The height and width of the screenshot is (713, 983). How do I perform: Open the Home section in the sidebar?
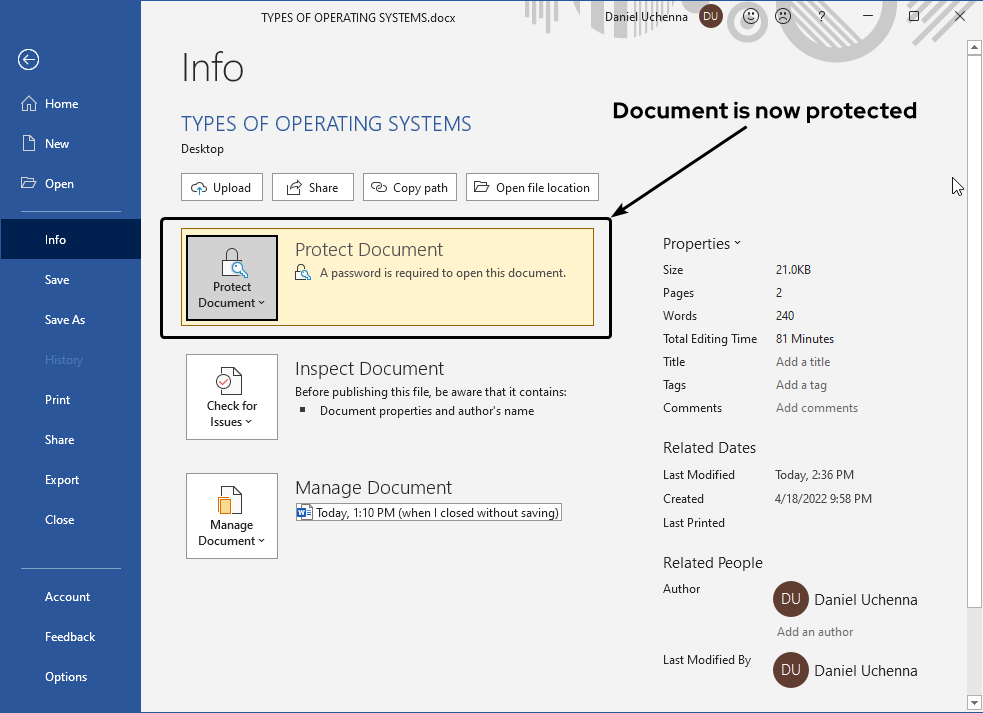pos(60,103)
